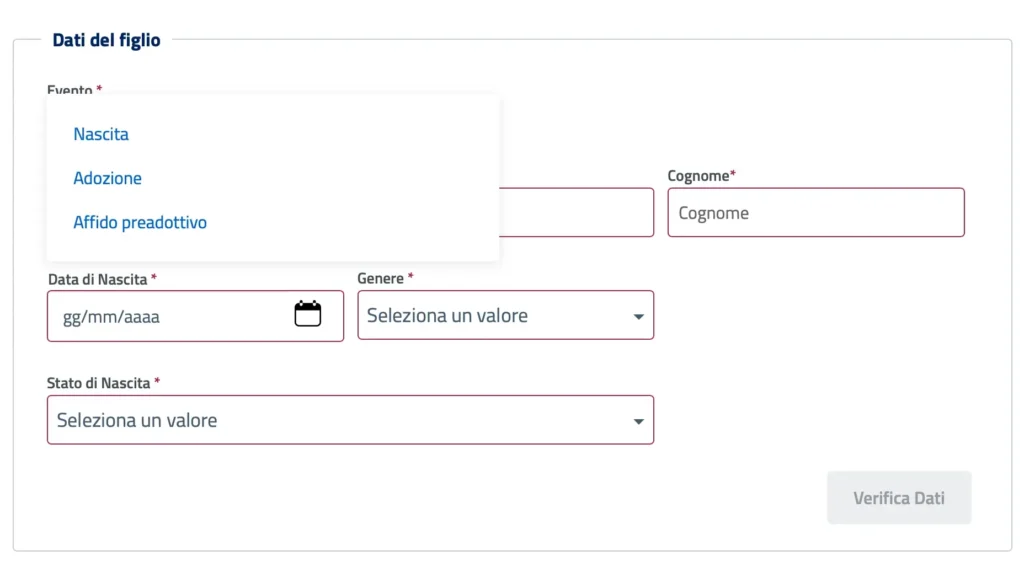
Task: Open the calendar date picker icon
Action: (308, 314)
